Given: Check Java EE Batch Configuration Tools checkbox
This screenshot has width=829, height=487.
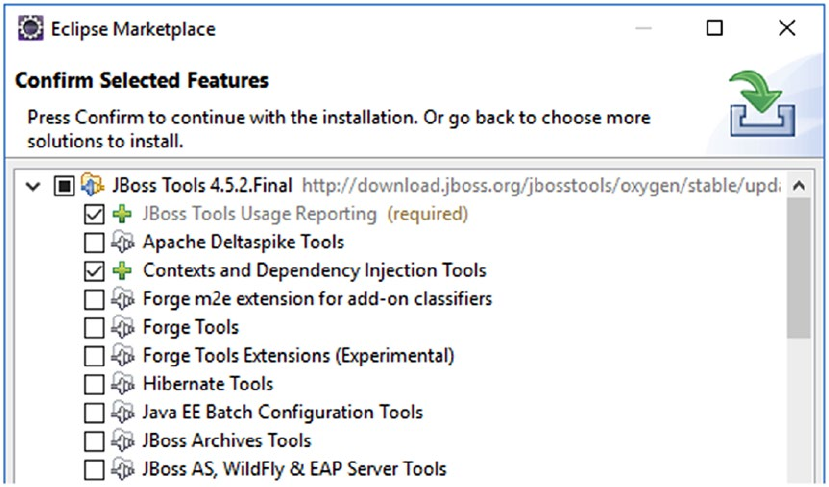Looking at the screenshot, I should click(x=94, y=412).
